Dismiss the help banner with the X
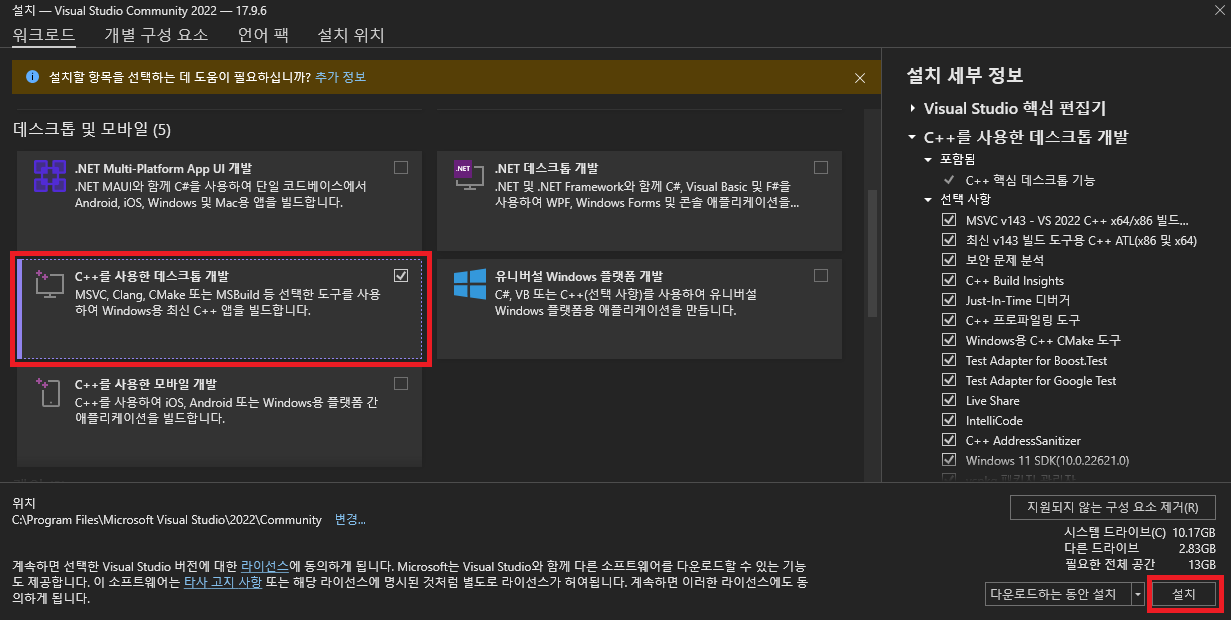Image resolution: width=1231 pixels, height=620 pixels. [860, 77]
